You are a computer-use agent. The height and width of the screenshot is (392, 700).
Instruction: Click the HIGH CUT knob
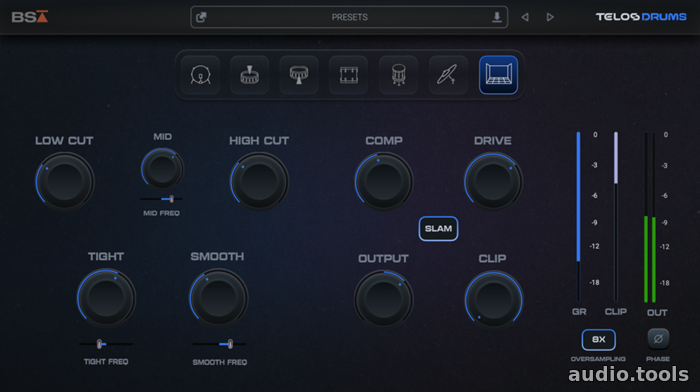[259, 181]
